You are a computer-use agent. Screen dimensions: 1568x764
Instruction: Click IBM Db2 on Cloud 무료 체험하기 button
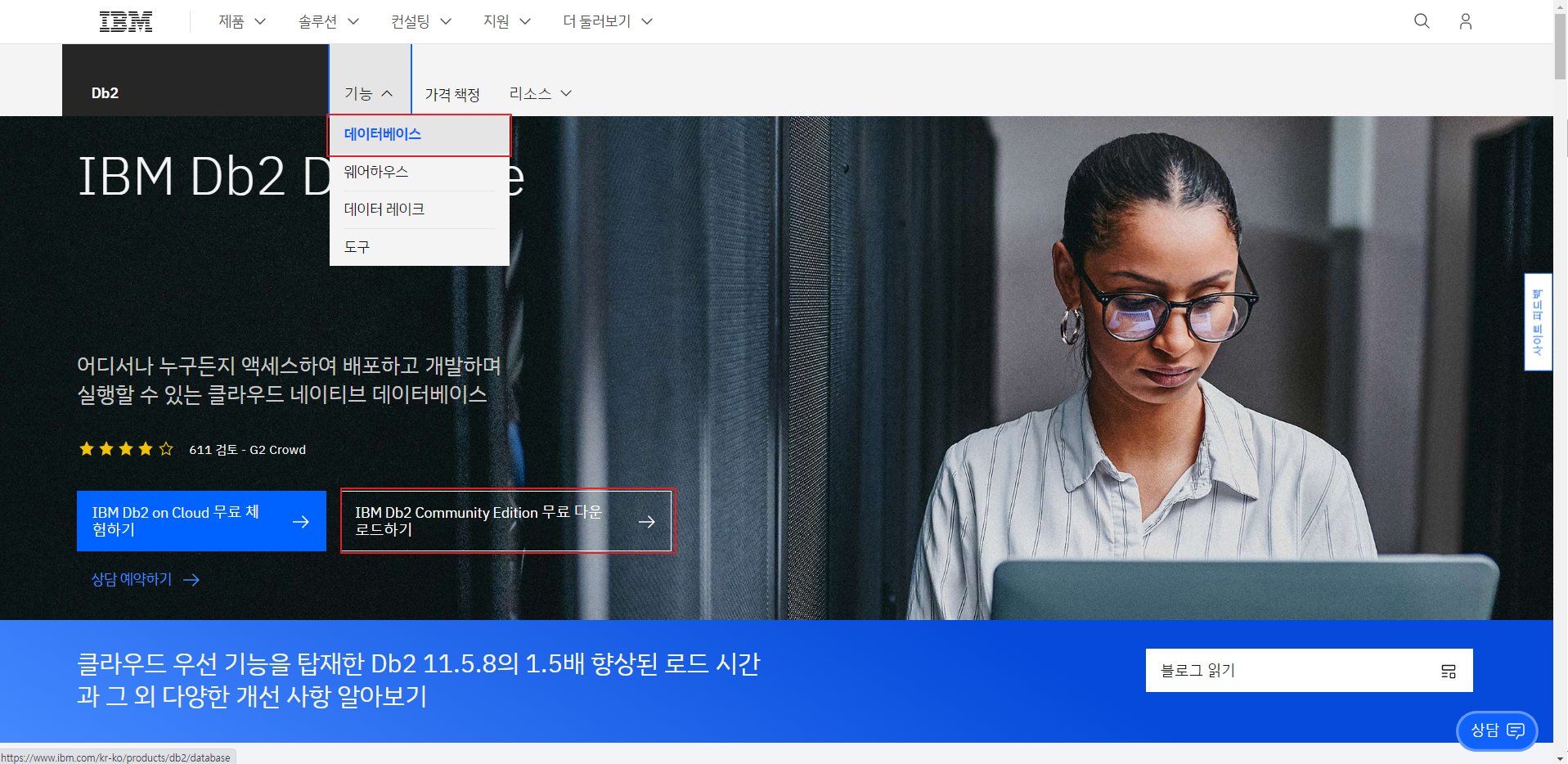201,521
